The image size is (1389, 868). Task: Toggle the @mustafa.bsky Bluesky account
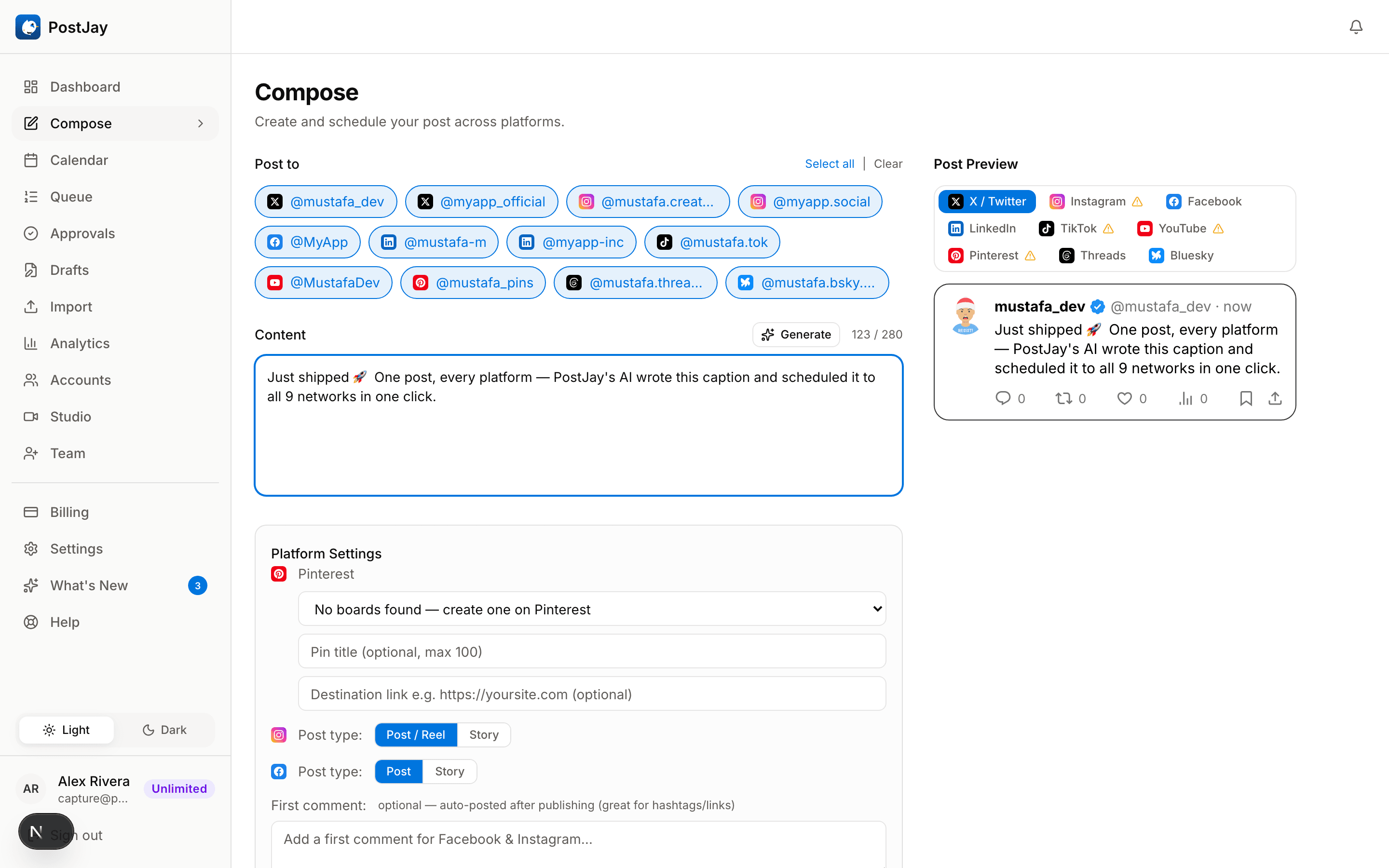[x=807, y=283]
